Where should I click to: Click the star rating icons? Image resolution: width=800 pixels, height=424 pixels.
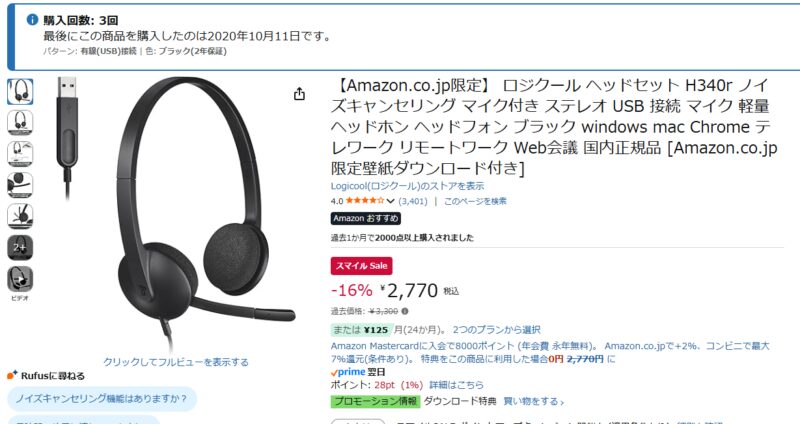click(x=365, y=201)
